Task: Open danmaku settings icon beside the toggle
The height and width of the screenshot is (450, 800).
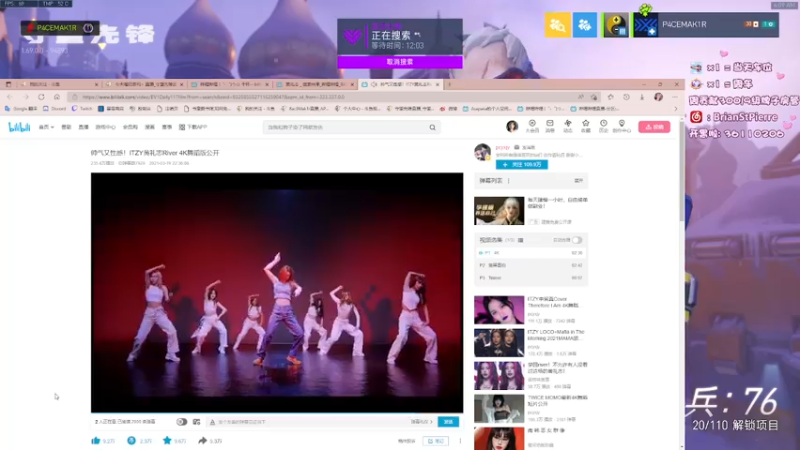Action: pyautogui.click(x=196, y=422)
